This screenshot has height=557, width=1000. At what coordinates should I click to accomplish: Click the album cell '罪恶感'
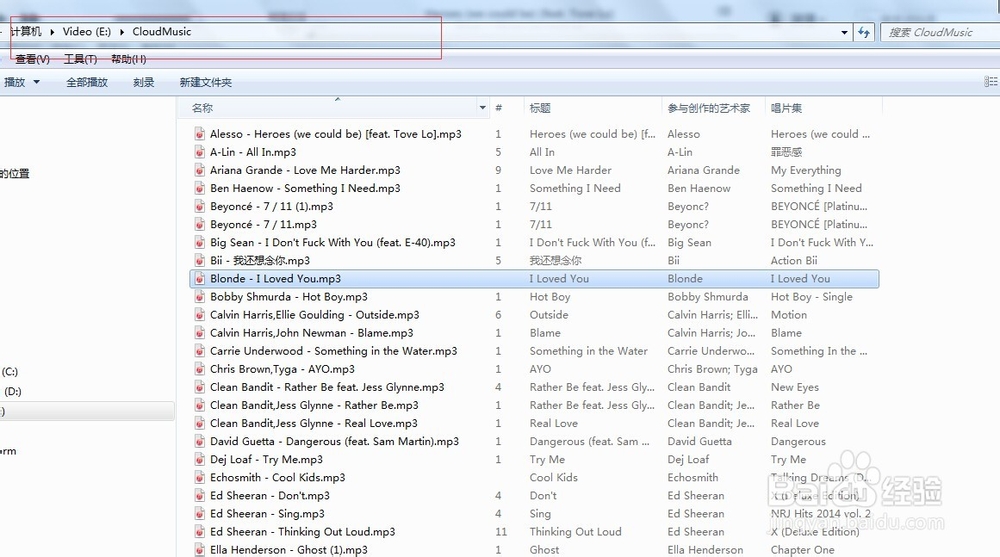click(x=786, y=152)
